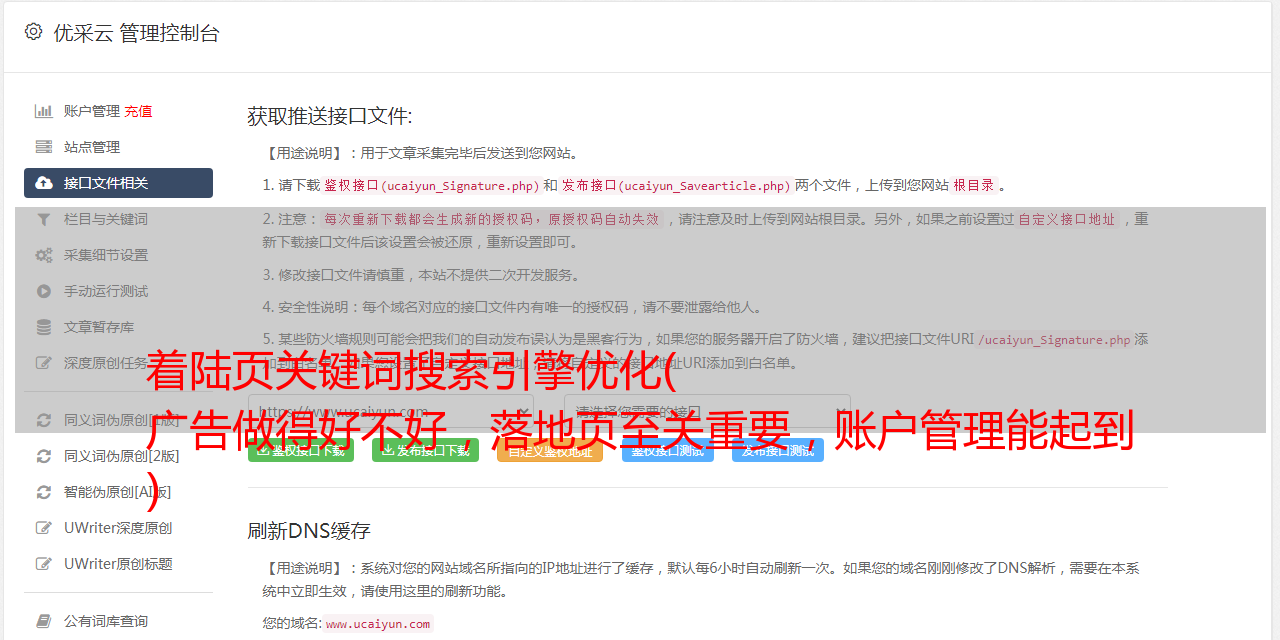
Task: Click the green 鉴权接口下载 button
Action: [x=301, y=450]
